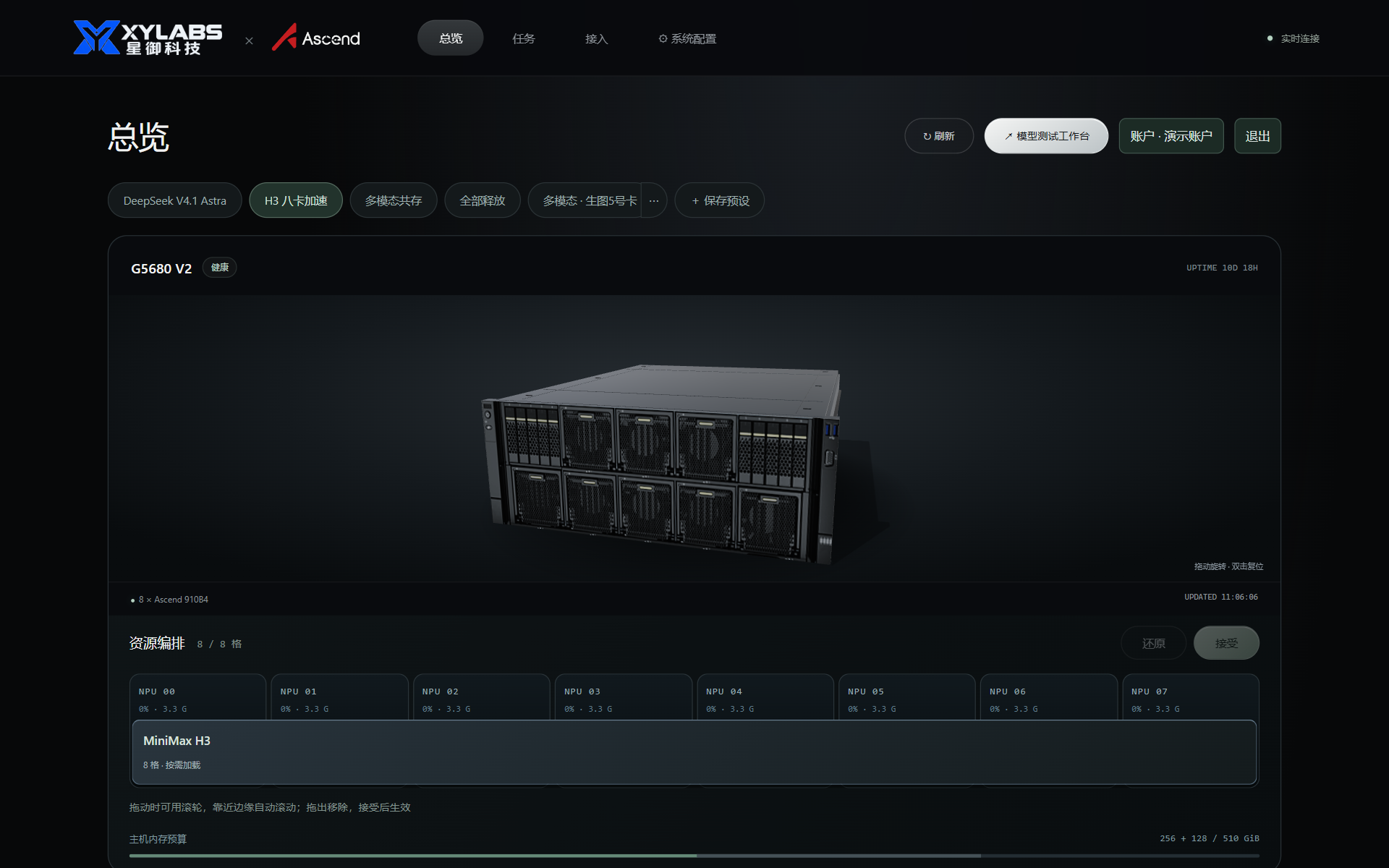
Task: Select the 多模态共存 preset
Action: tap(394, 200)
